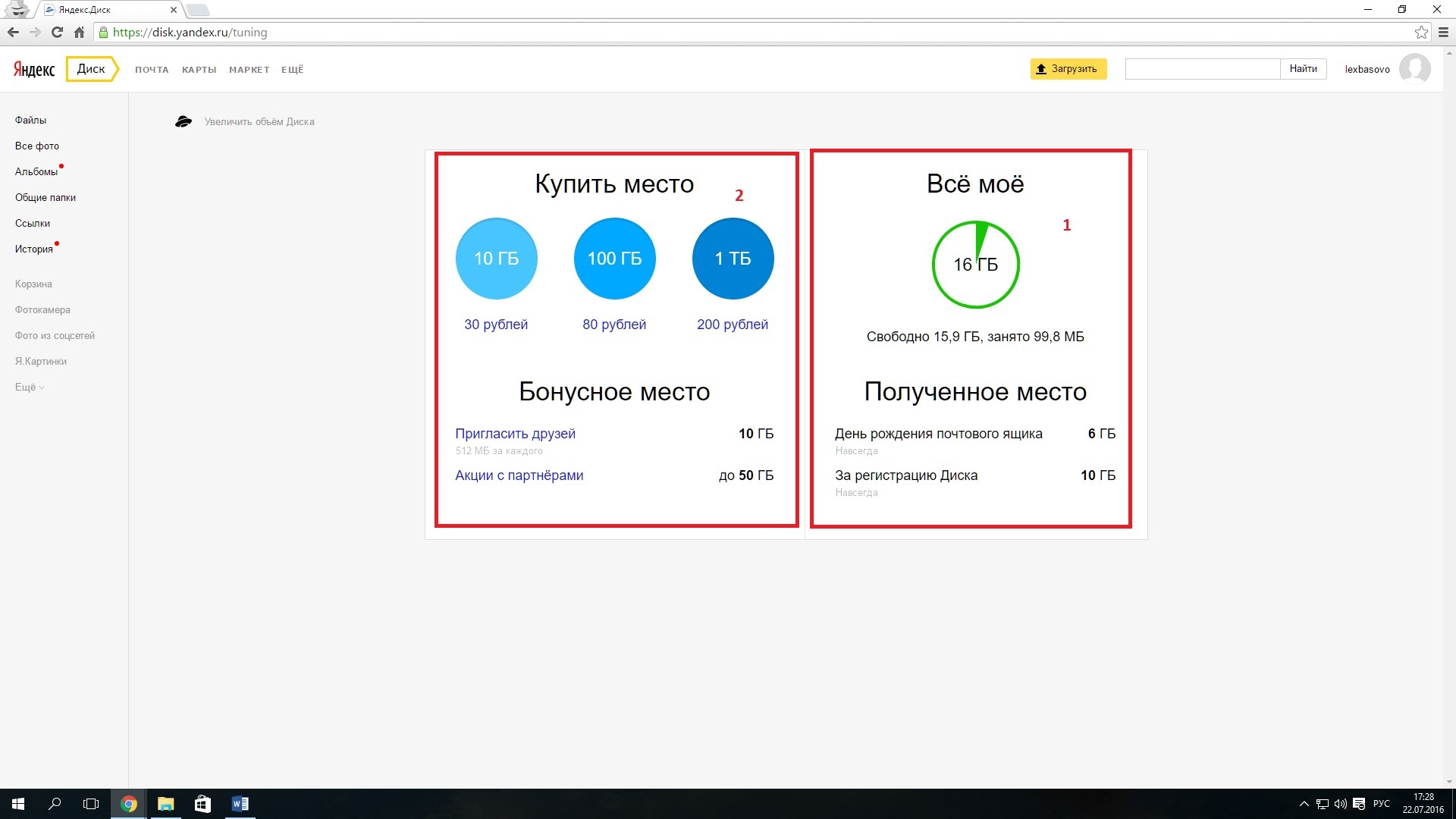Open the lexbasovo account name
Viewport: 1456px width, 819px height.
1367,69
